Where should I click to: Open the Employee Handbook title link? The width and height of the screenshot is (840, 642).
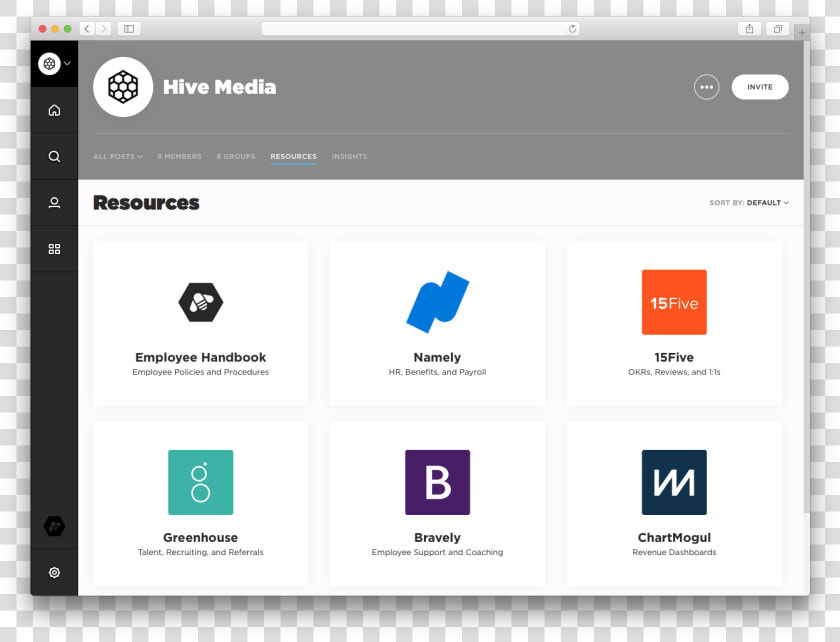[x=201, y=357]
